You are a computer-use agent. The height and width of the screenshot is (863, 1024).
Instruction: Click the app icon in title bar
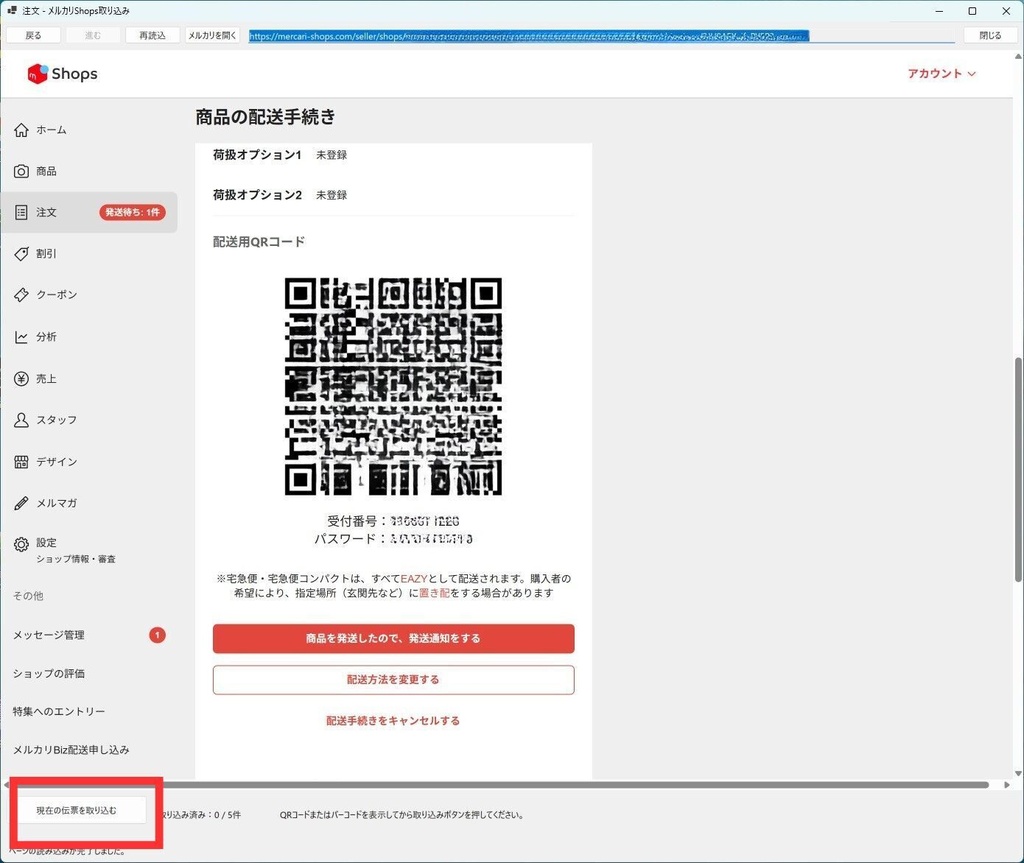tap(12, 10)
